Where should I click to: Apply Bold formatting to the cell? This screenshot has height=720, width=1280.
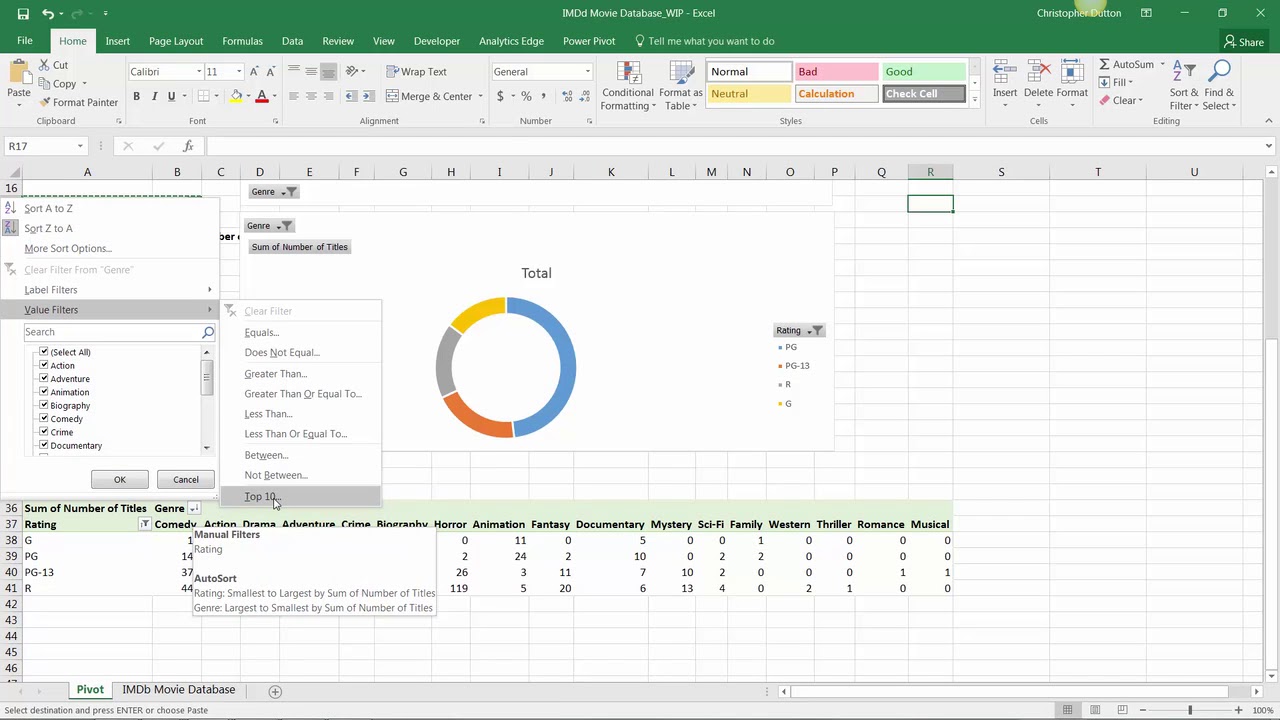pyautogui.click(x=137, y=97)
